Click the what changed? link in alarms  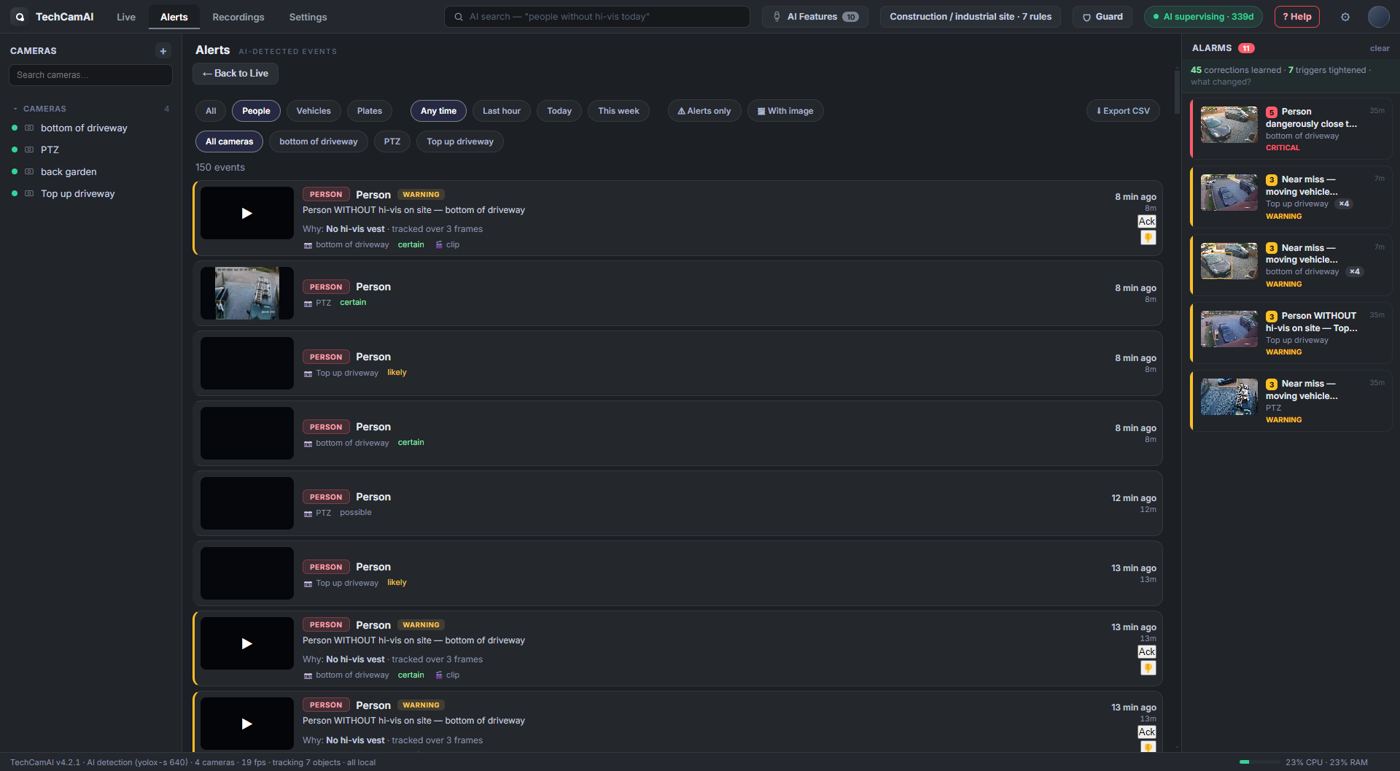[1220, 82]
